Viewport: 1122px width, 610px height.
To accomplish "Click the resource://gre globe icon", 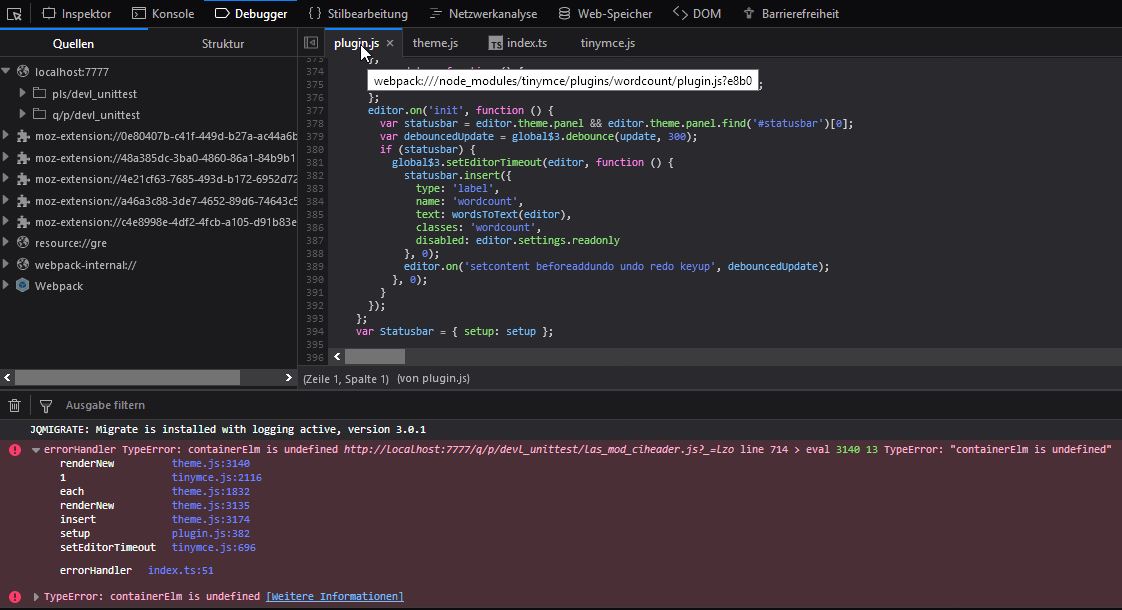I will tap(23, 243).
